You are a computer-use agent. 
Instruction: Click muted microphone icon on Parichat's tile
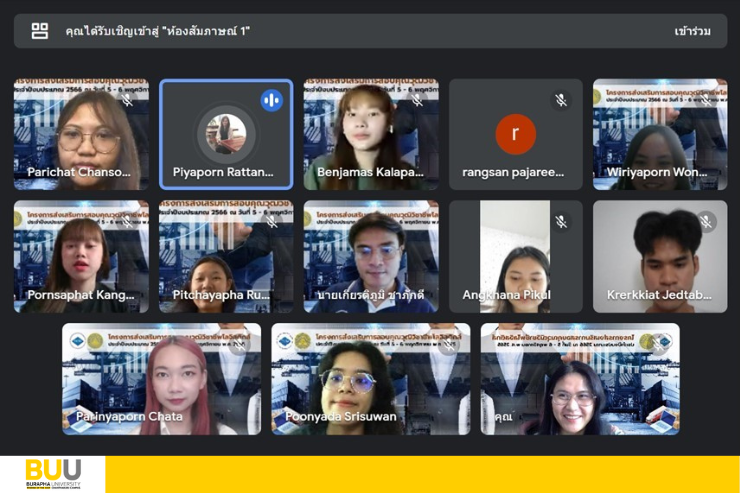coord(127,100)
